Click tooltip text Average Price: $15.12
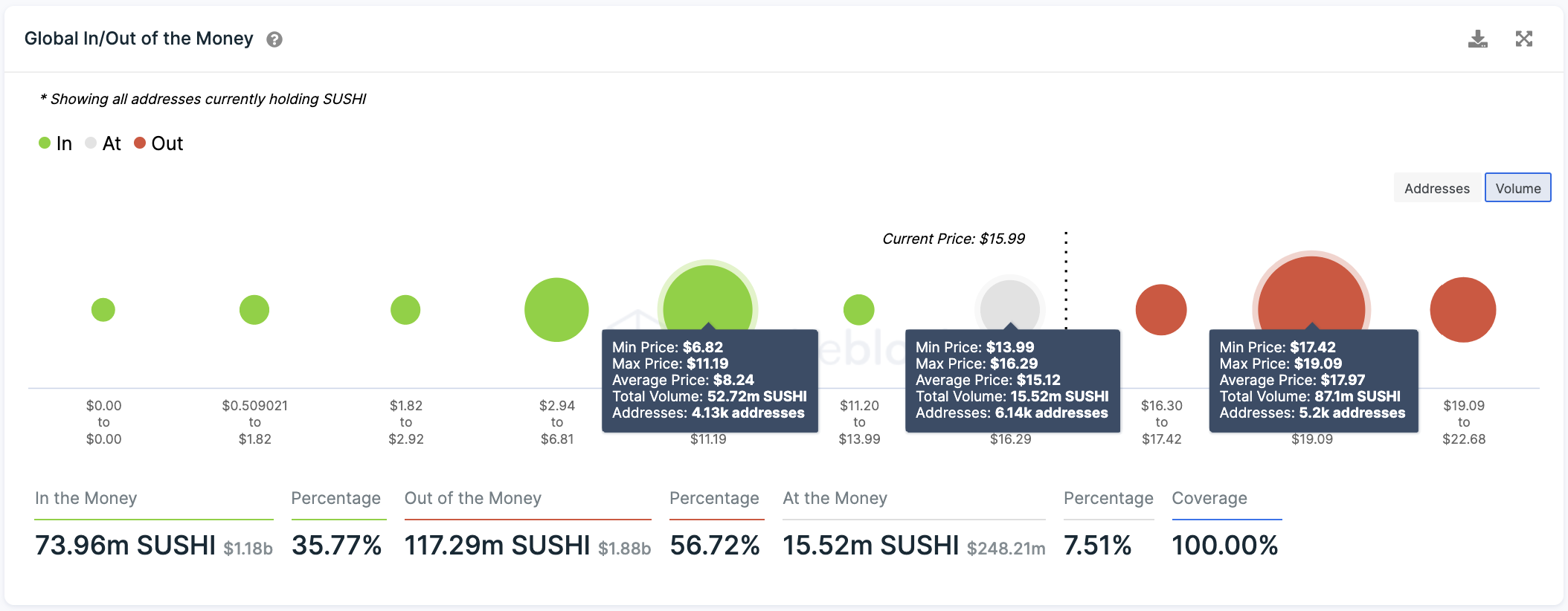This screenshot has width=1568, height=611. (988, 380)
